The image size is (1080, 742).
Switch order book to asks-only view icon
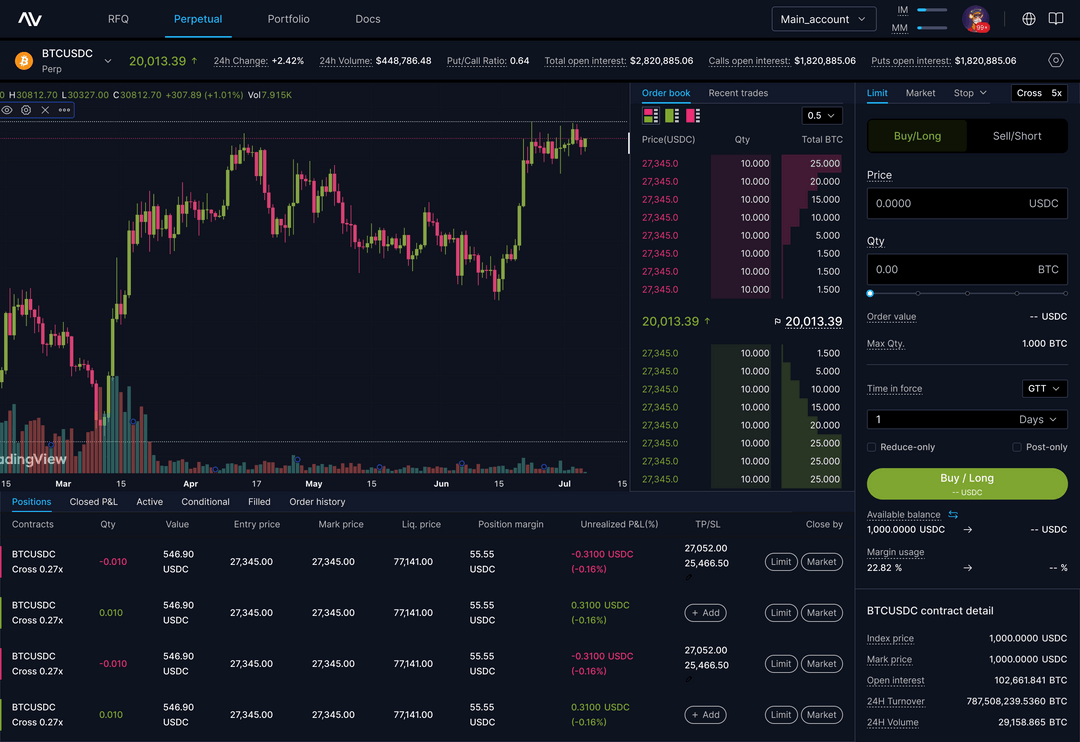[692, 115]
